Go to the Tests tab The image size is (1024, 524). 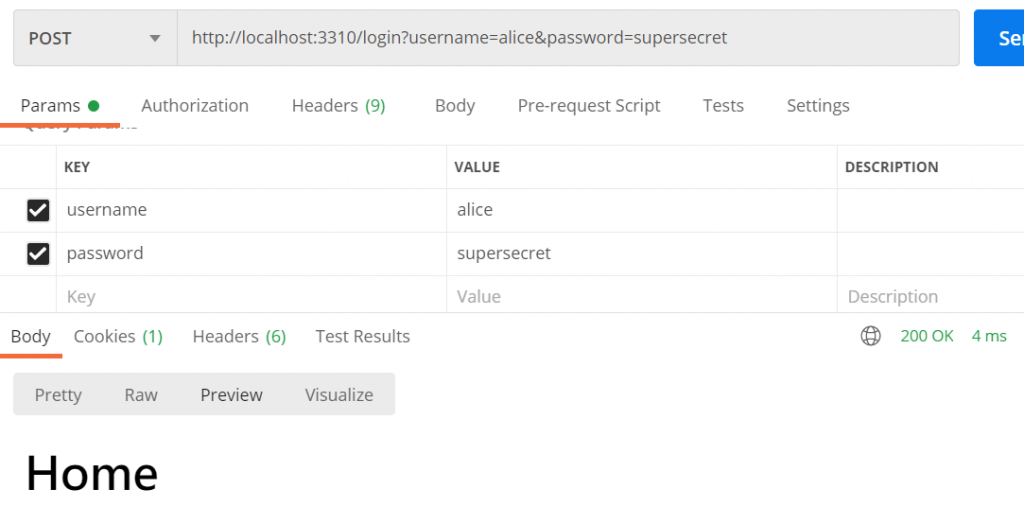[x=723, y=106]
